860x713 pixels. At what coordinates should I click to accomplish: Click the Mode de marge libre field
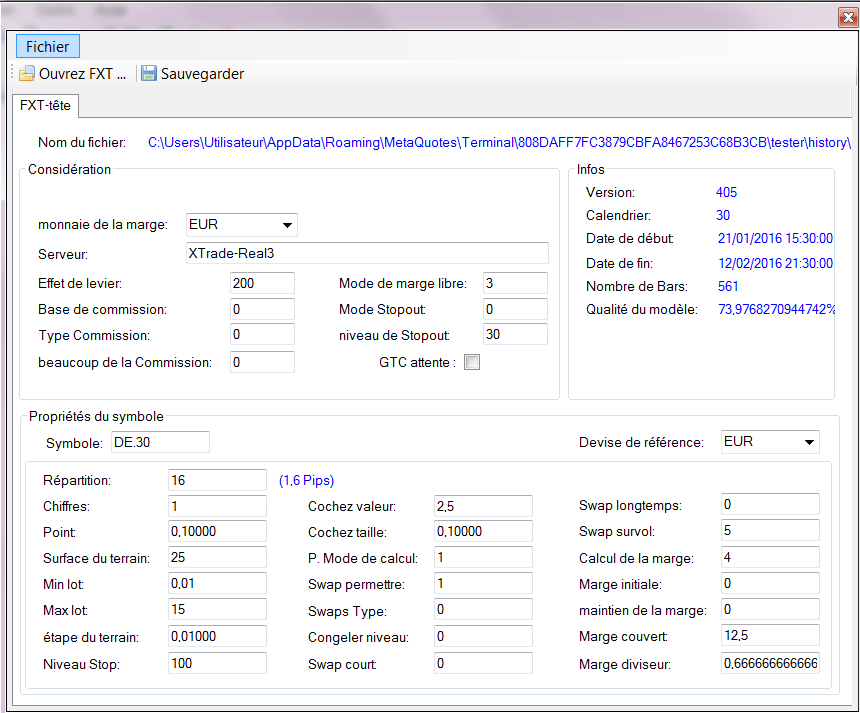[516, 283]
